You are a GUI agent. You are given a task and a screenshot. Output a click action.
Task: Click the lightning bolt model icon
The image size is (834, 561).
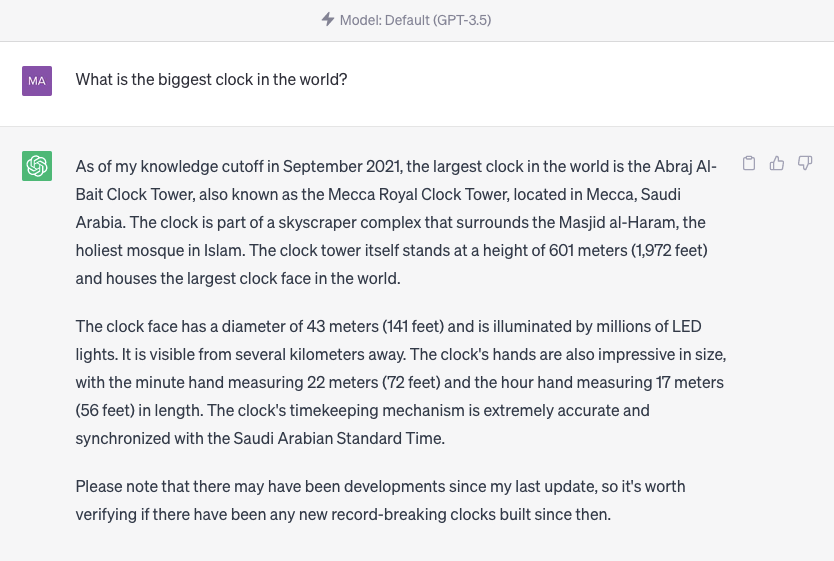click(x=328, y=20)
